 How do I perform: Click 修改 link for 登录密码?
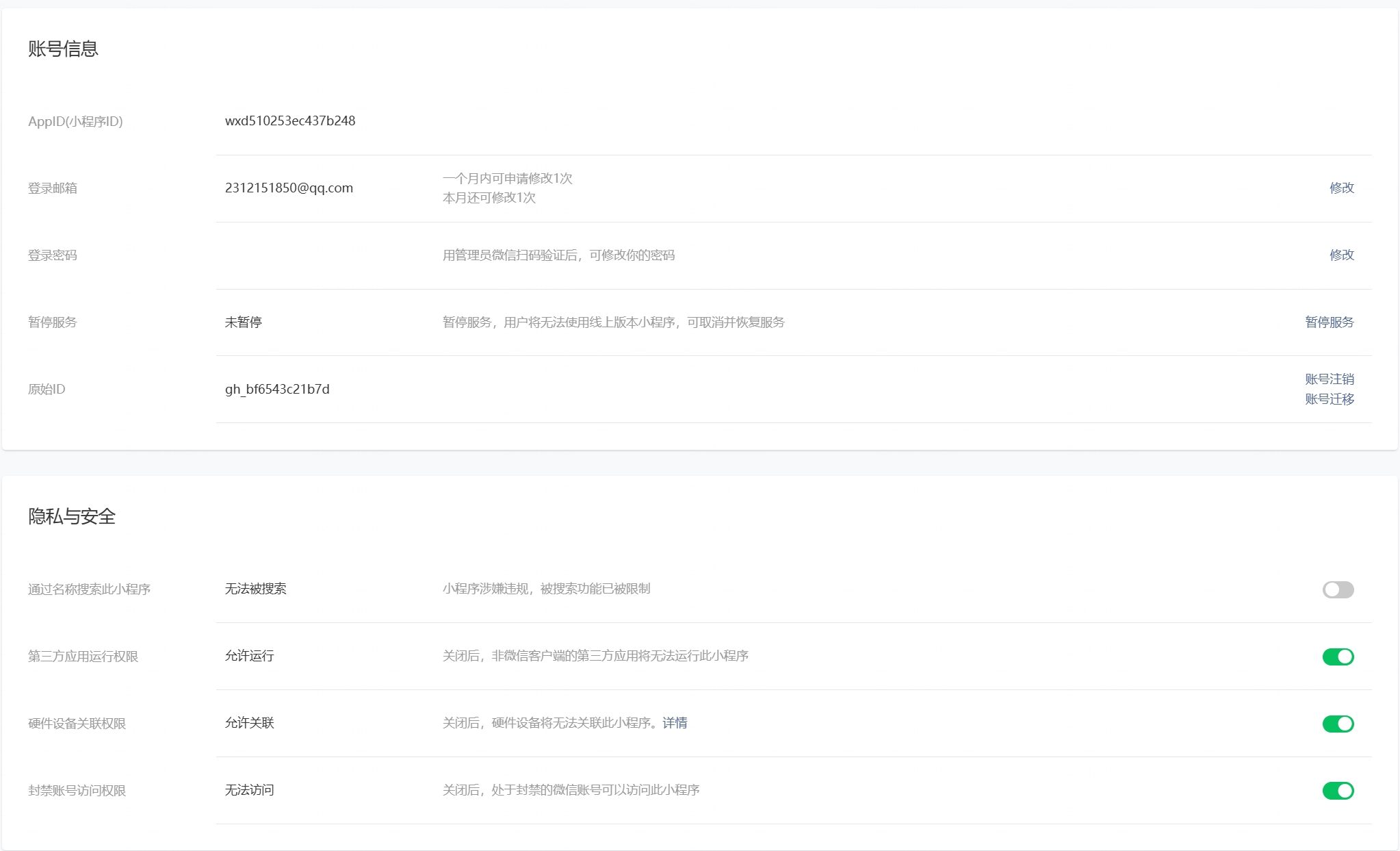[x=1341, y=255]
